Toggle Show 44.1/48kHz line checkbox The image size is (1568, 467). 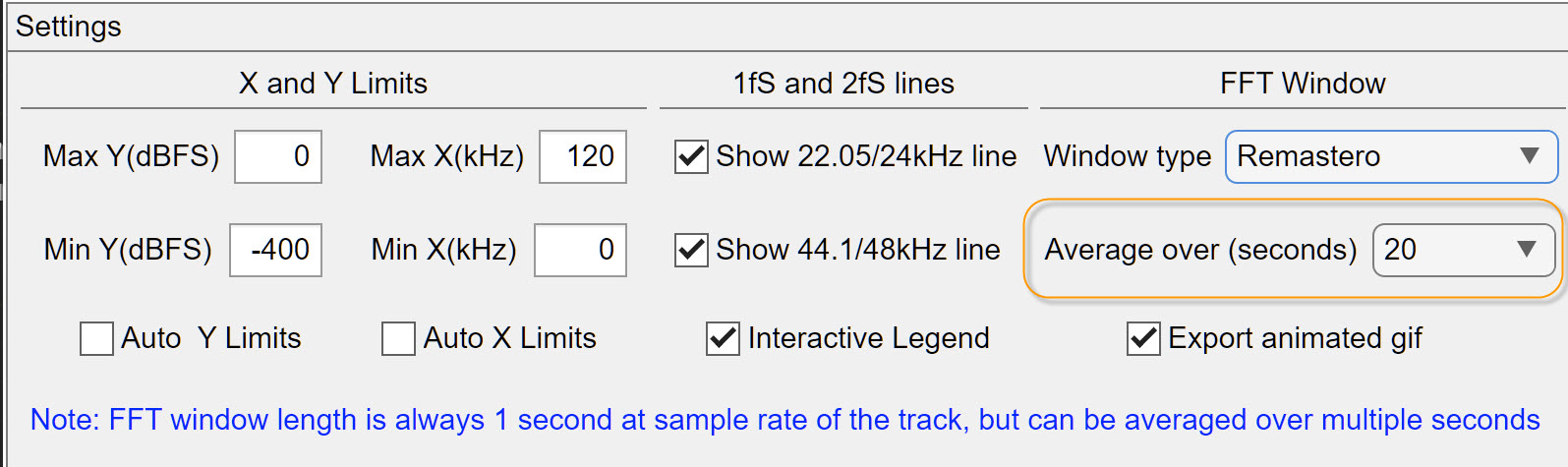(691, 250)
